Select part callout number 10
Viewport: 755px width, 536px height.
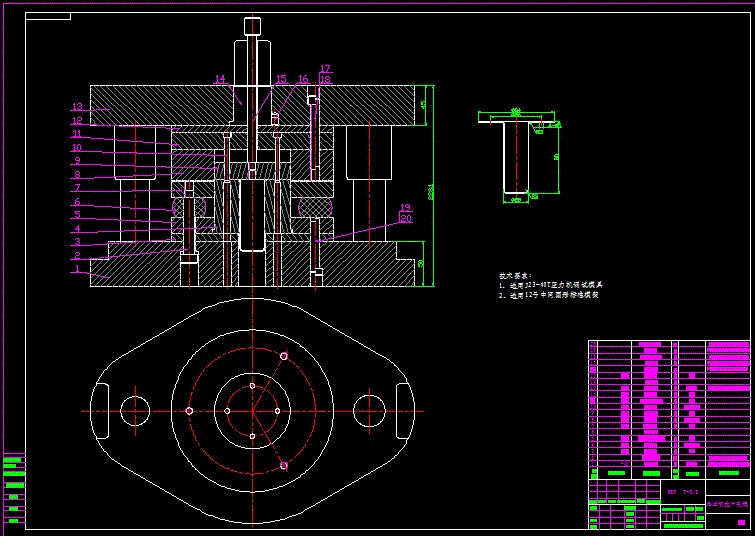77,147
